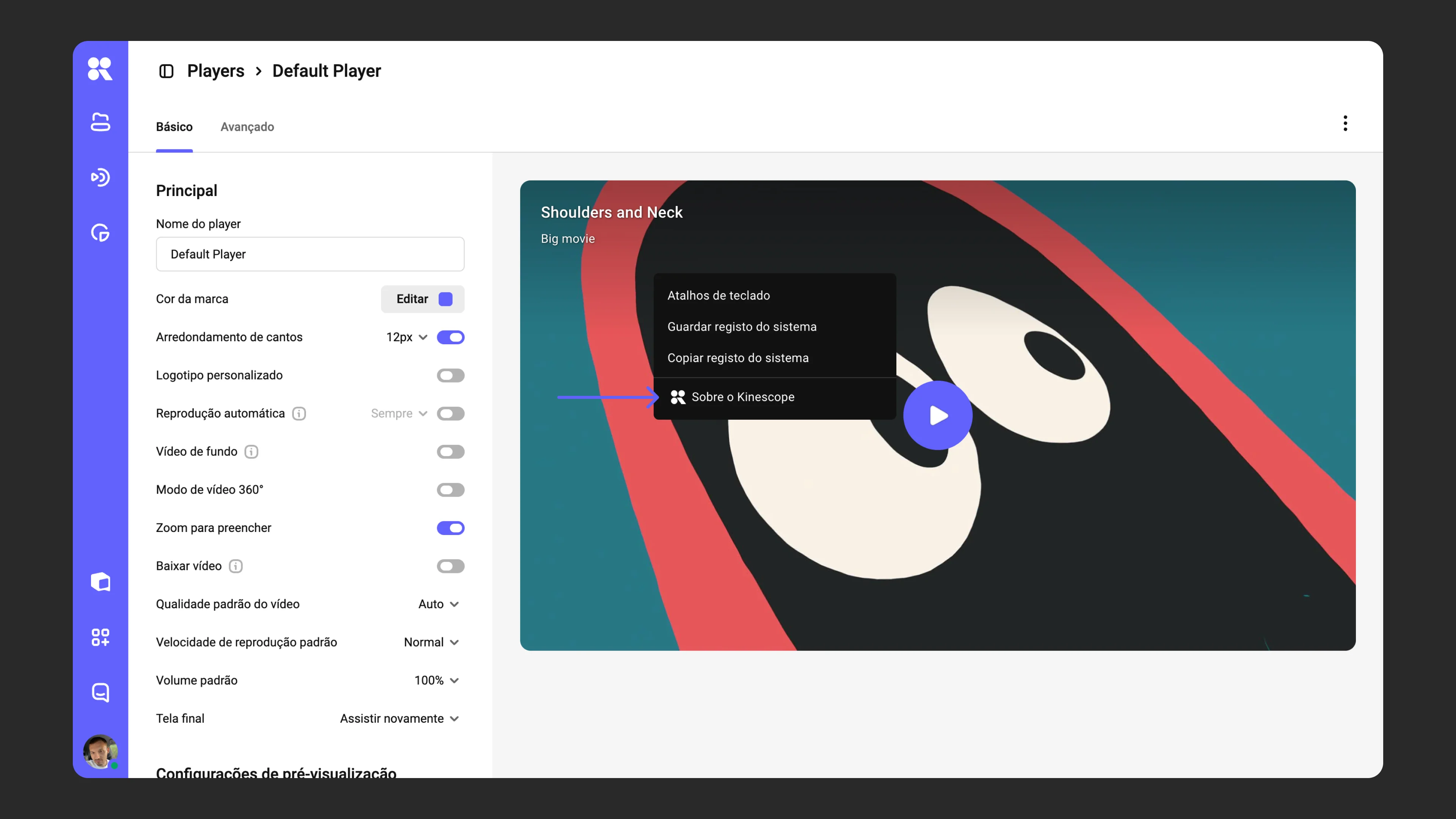Open the support chat icon in sidebar

tap(100, 692)
